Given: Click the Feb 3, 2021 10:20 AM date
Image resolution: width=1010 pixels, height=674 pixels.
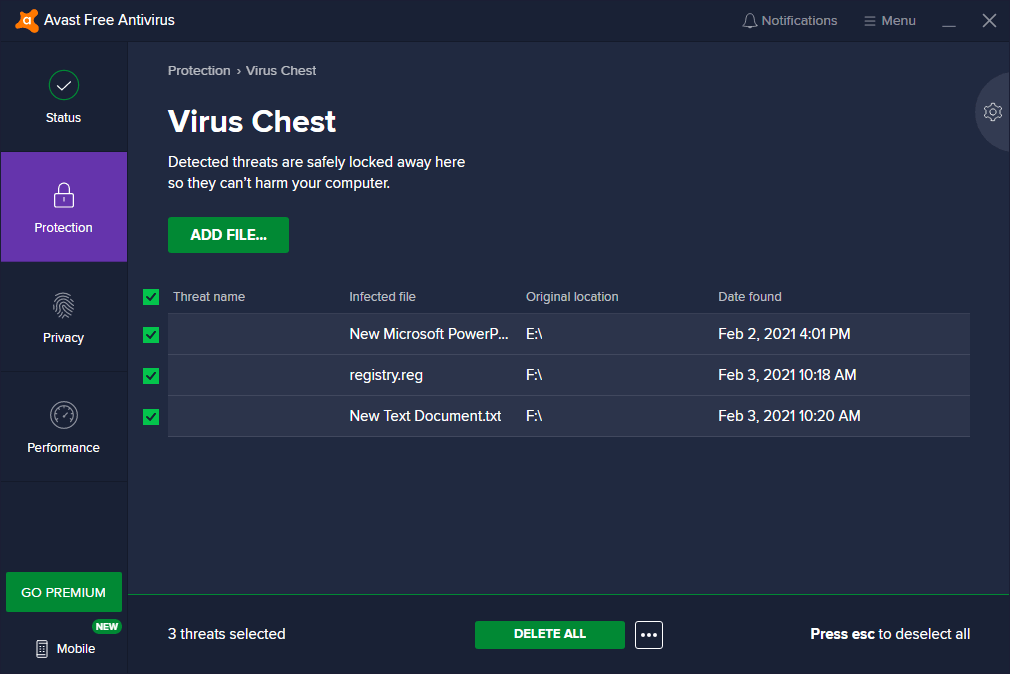Looking at the screenshot, I should pyautogui.click(x=789, y=416).
